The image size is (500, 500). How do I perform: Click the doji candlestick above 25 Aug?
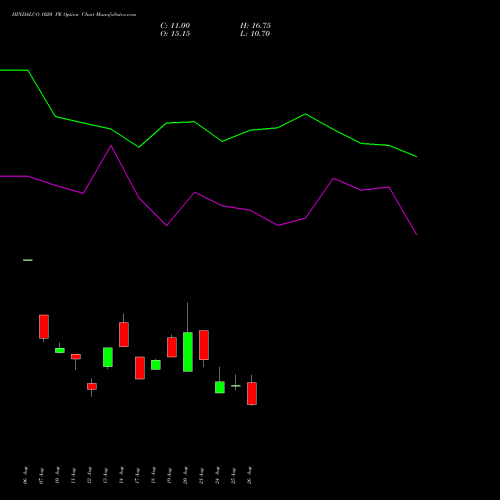pyautogui.click(x=236, y=386)
